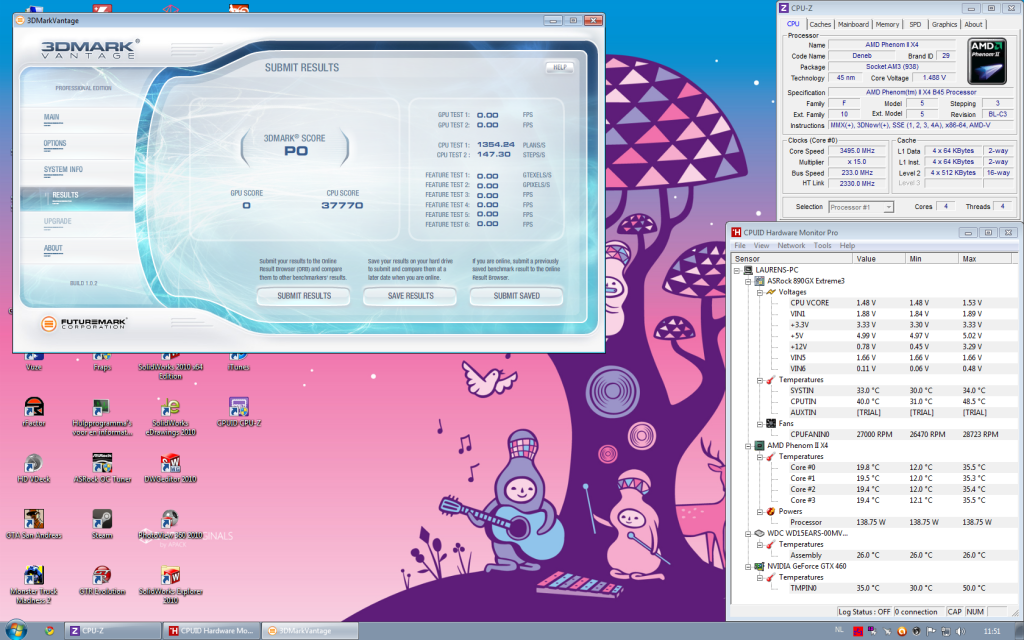Open SYSTEM INFO in 3DMark Vantage sidebar
The image size is (1024, 640).
pyautogui.click(x=63, y=170)
